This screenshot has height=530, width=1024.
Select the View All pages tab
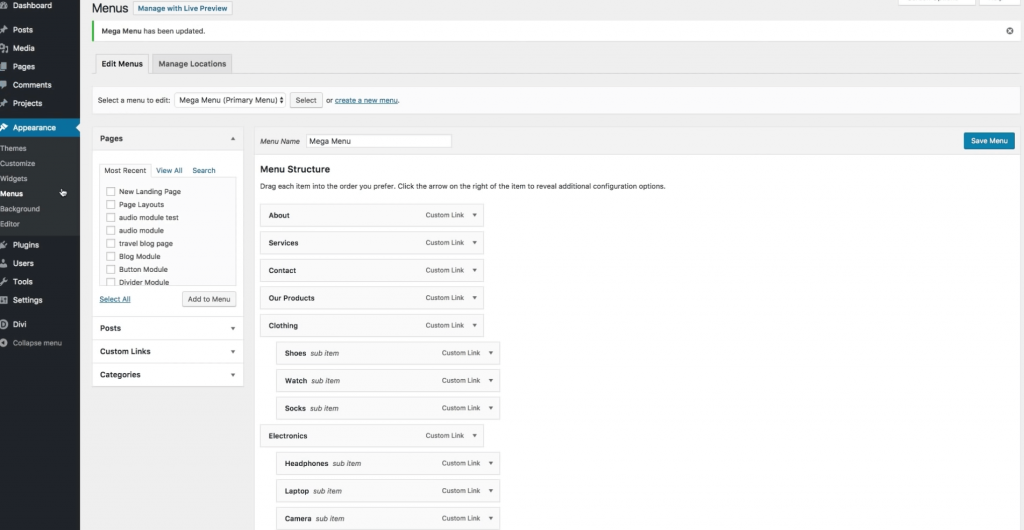[169, 170]
